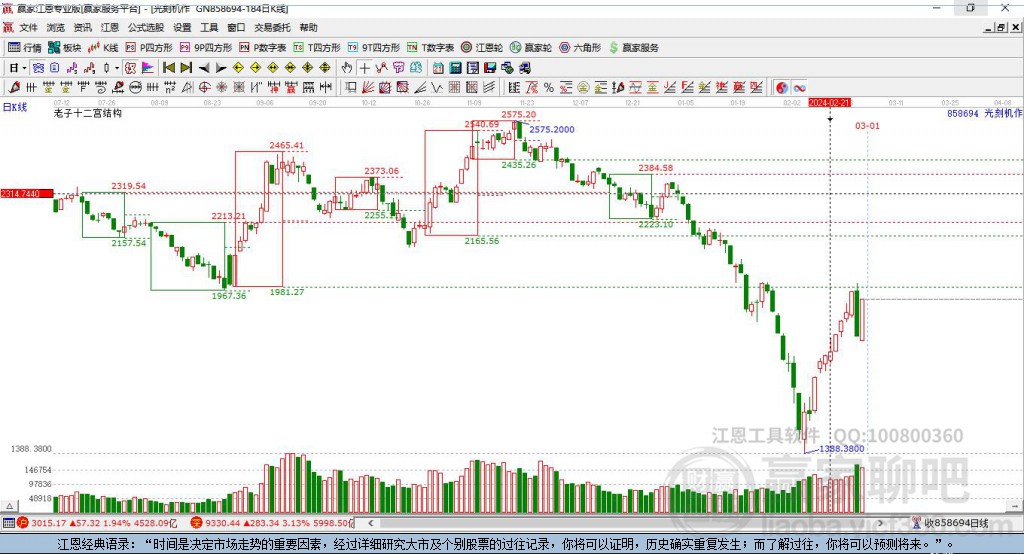Click the 行情 toolbar button
Image resolution: width=1024 pixels, height=554 pixels.
[x=25, y=48]
